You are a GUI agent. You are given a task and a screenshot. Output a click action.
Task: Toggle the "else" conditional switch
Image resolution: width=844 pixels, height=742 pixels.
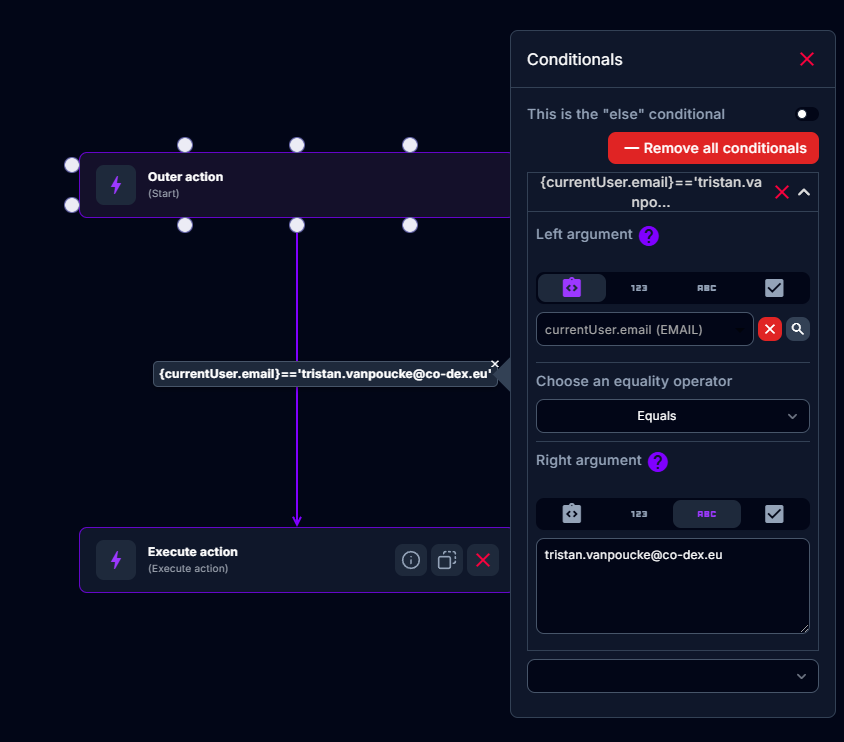806,114
